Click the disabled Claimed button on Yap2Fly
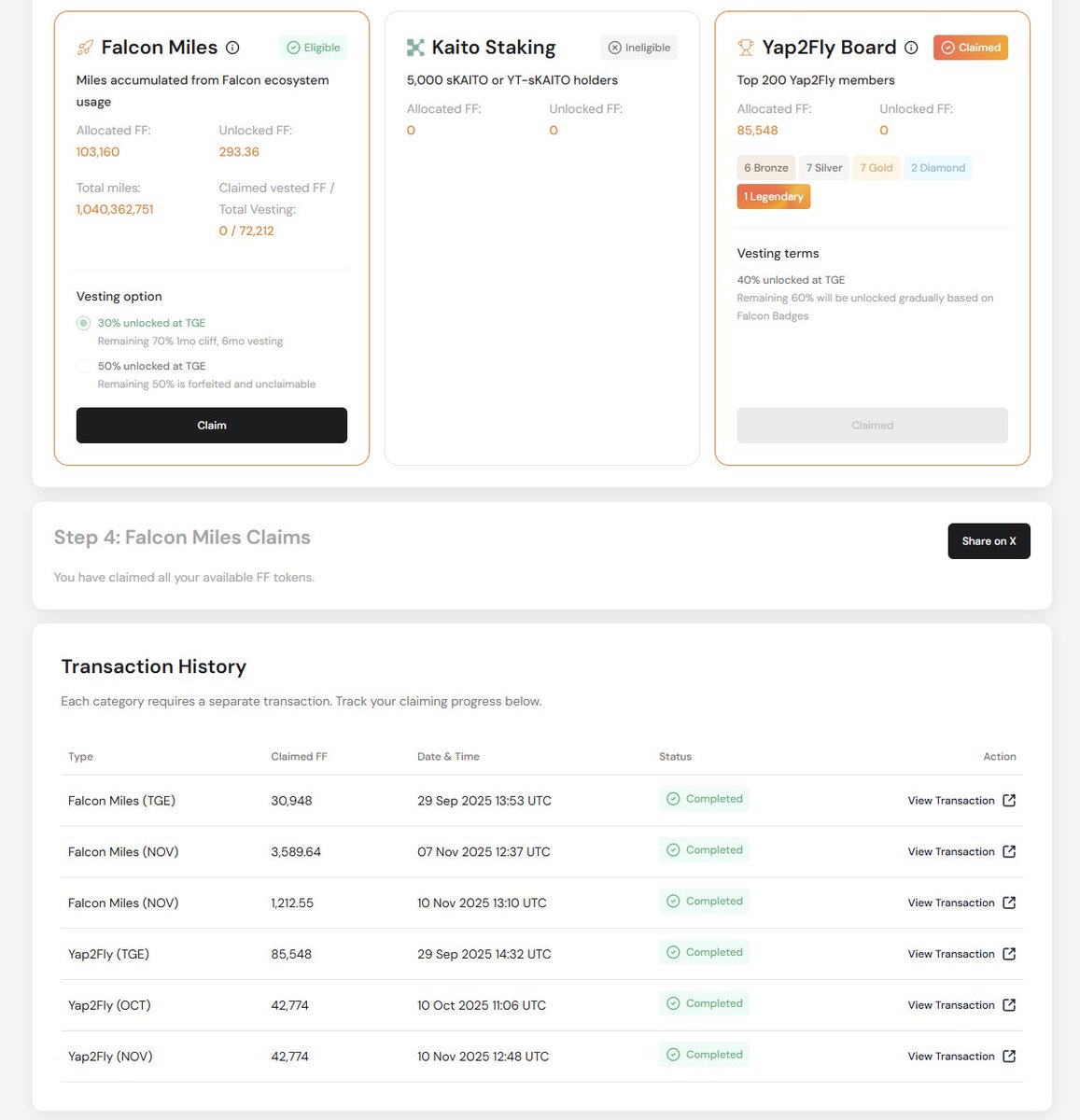This screenshot has width=1080, height=1120. pos(873,426)
